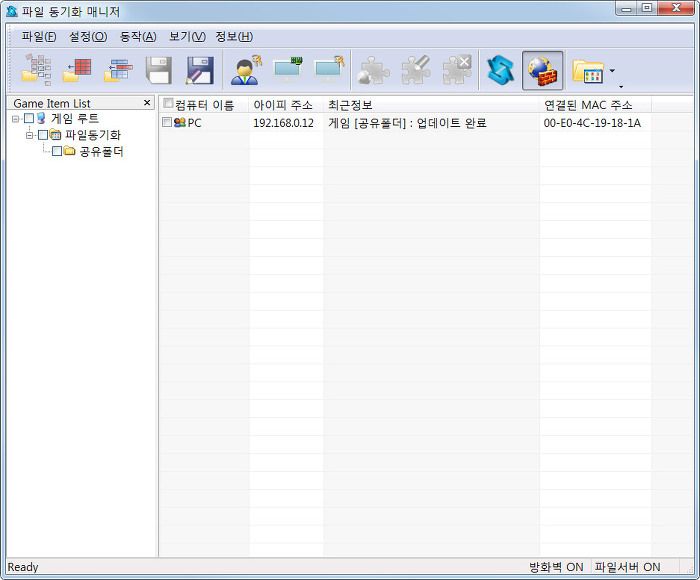Open the 동작(A) menu

[138, 37]
